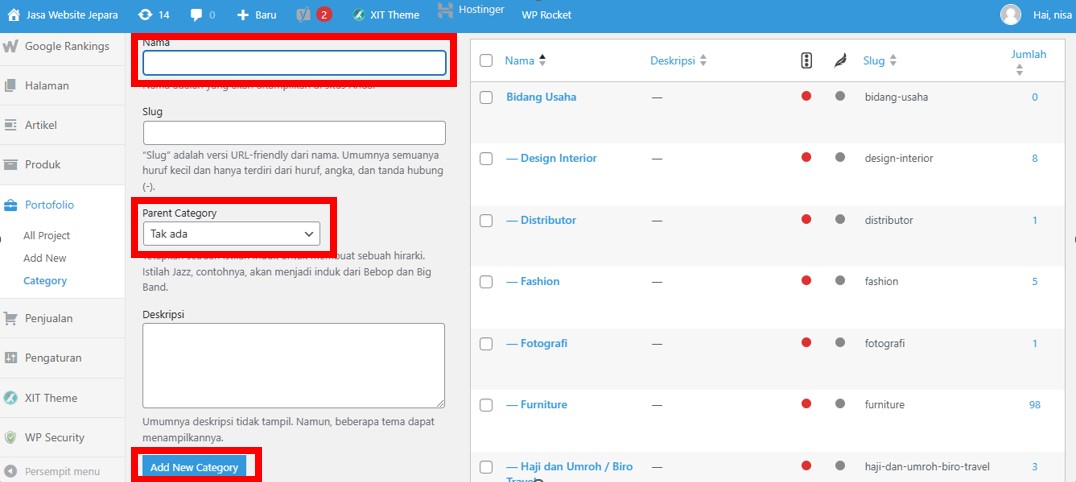The width and height of the screenshot is (1076, 482).
Task: Click the gray readability dot for Furniture
Action: coord(840,404)
